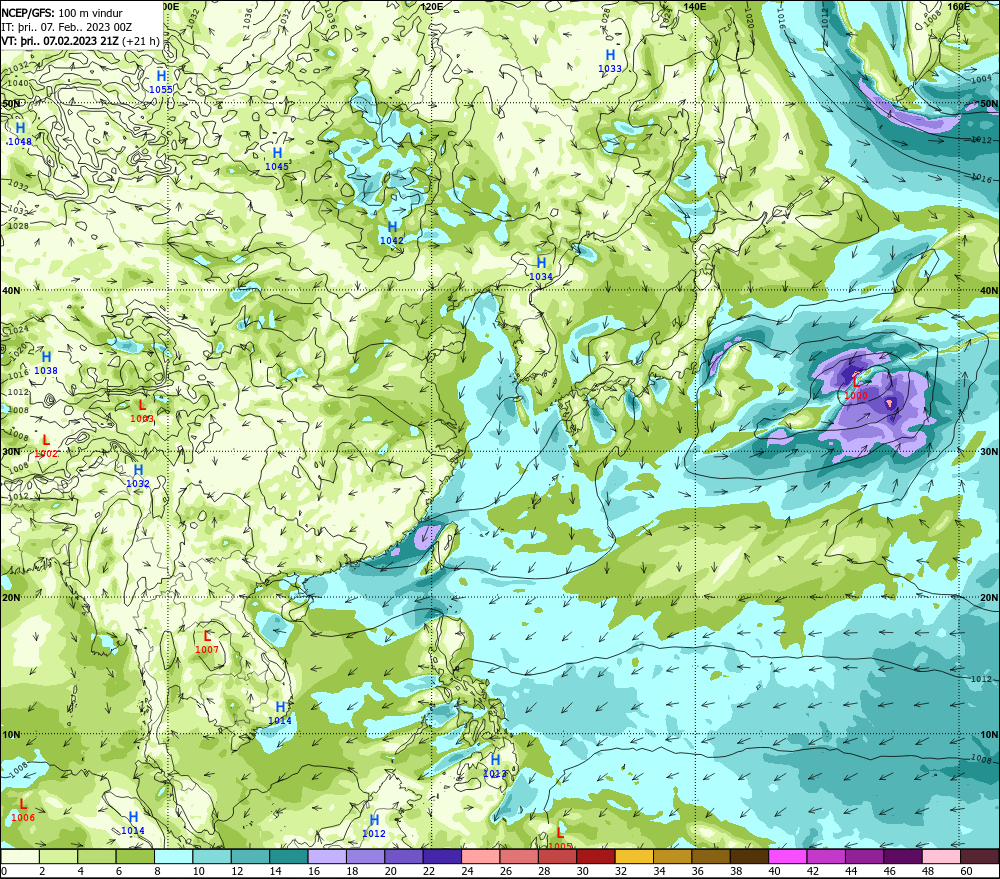Click the dark purple 46-48 legend swatch
The width and height of the screenshot is (1000, 879).
[903, 856]
